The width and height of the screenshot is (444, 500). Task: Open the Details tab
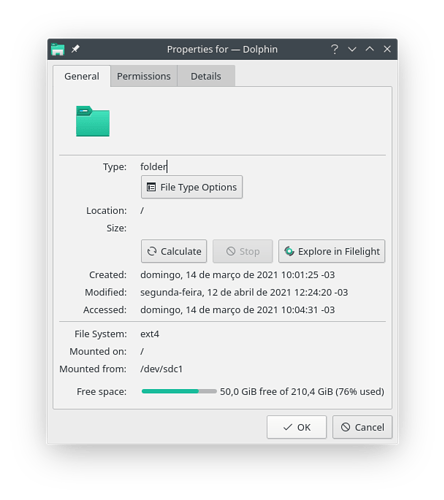pyautogui.click(x=206, y=76)
